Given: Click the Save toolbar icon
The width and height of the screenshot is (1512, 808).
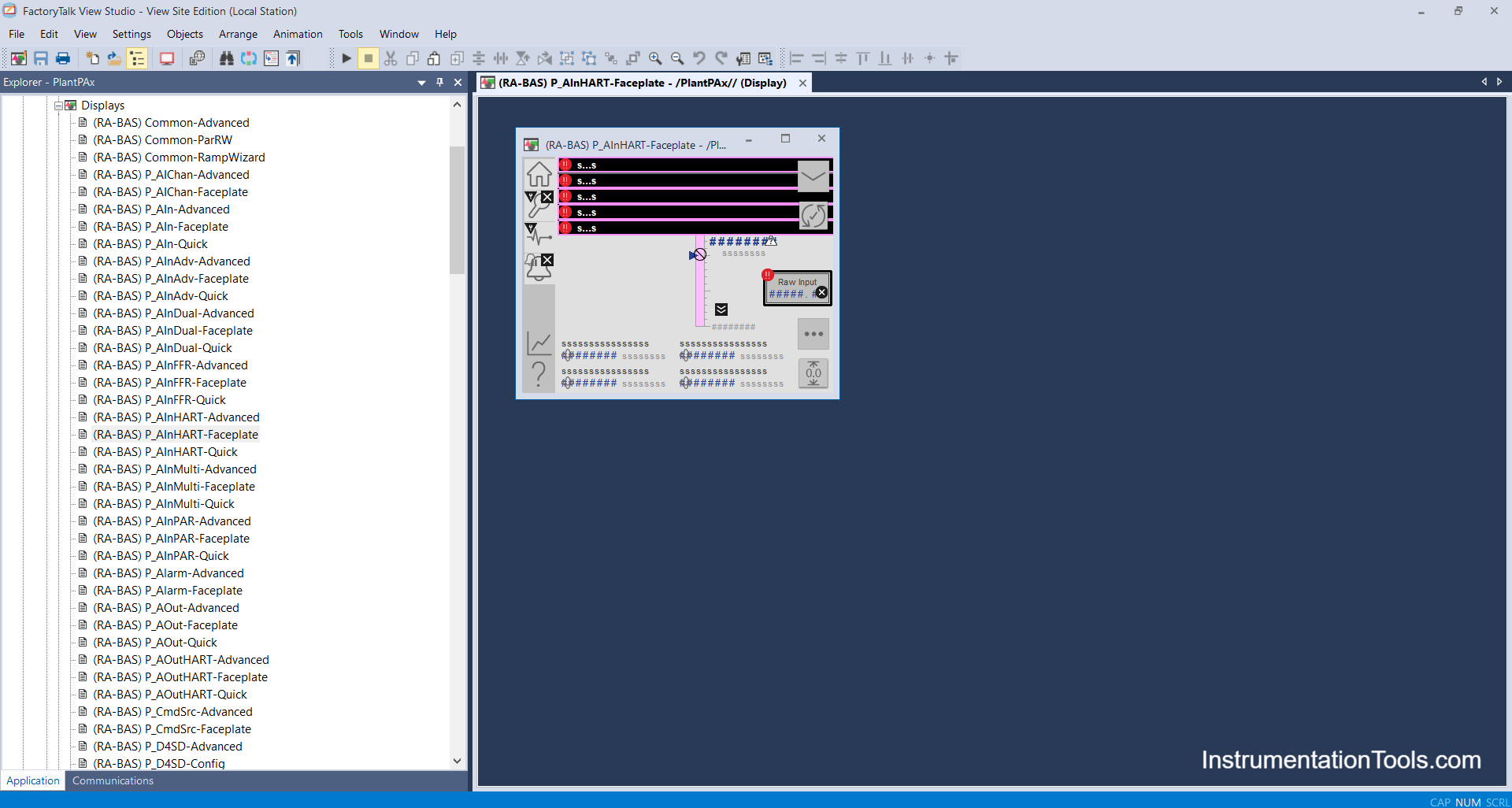Looking at the screenshot, I should pyautogui.click(x=41, y=58).
